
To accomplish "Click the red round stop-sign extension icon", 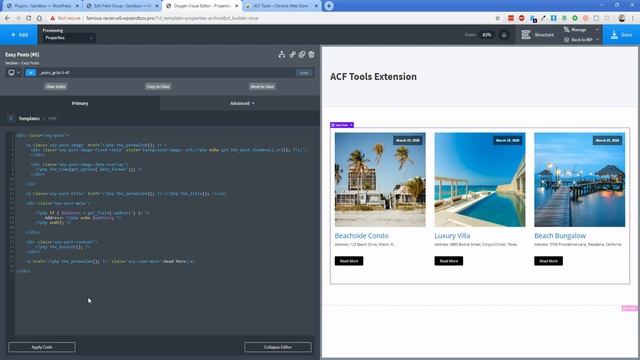I will click(x=522, y=18).
